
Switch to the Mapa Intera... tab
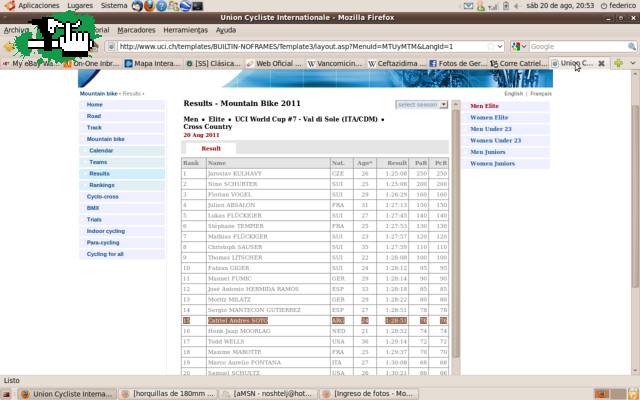click(152, 64)
